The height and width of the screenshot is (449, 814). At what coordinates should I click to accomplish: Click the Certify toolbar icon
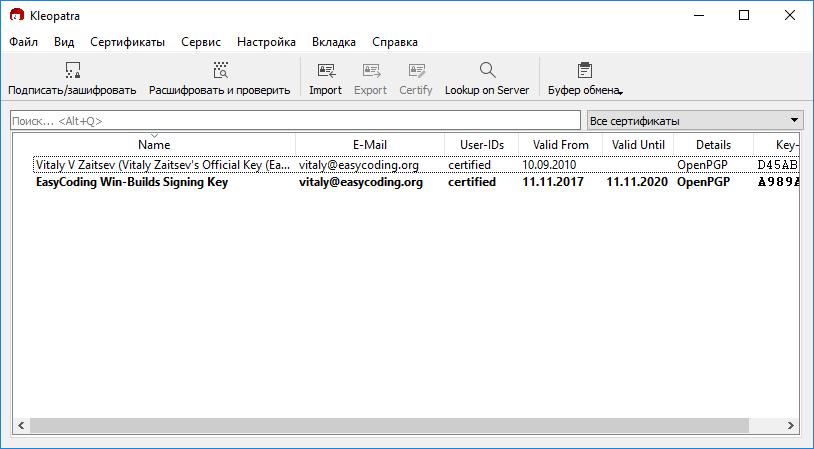click(x=416, y=70)
